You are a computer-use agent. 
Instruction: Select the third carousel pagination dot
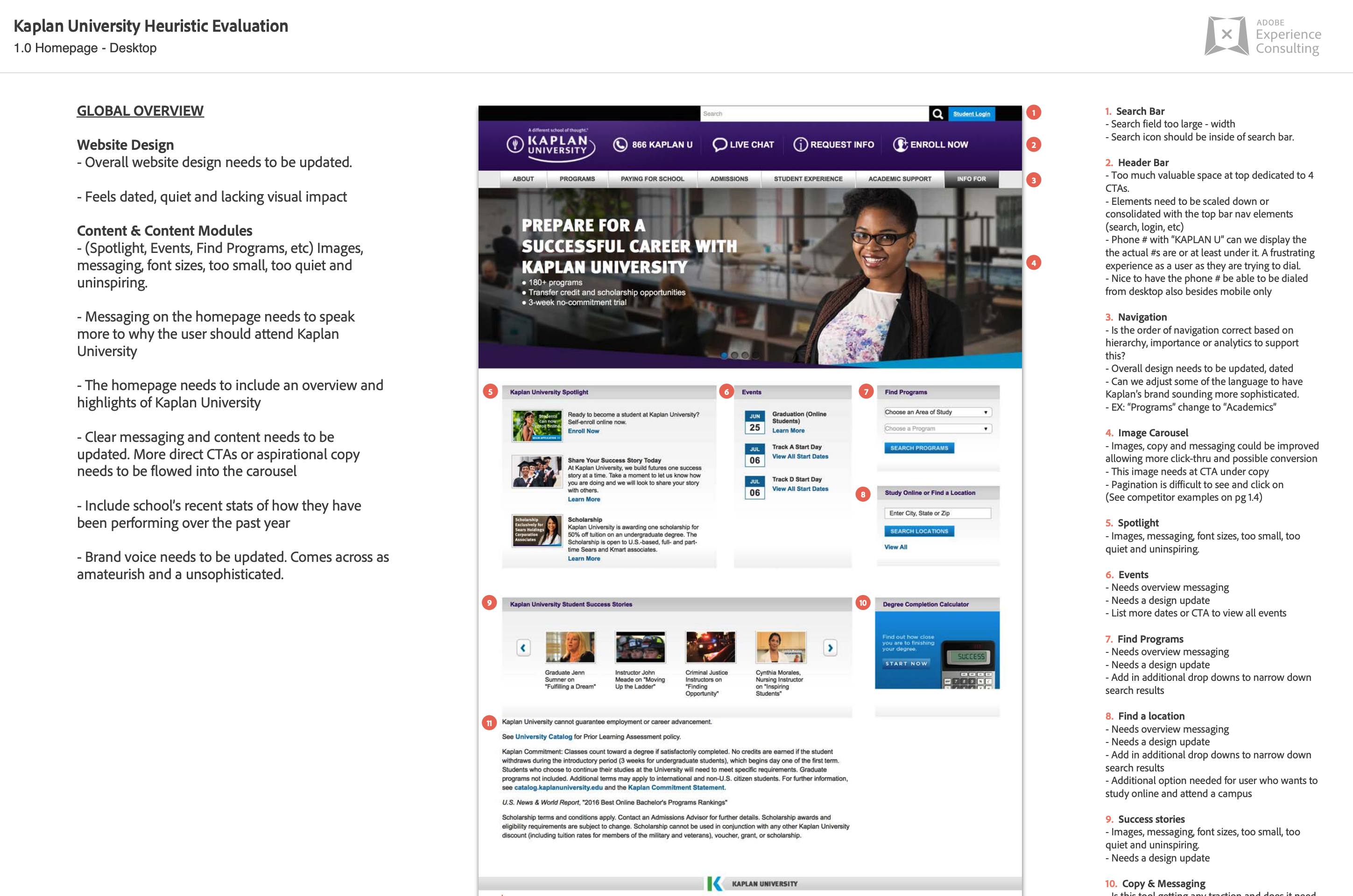pos(745,356)
